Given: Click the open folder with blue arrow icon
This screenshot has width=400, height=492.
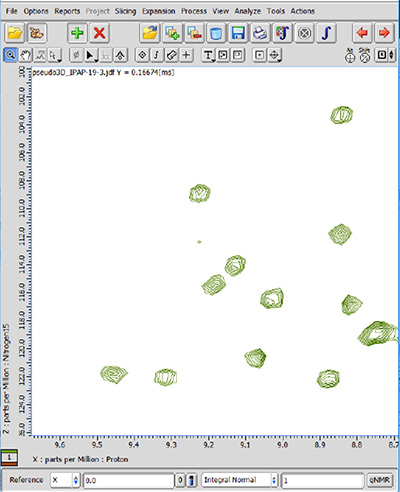Looking at the screenshot, I should click(x=150, y=33).
